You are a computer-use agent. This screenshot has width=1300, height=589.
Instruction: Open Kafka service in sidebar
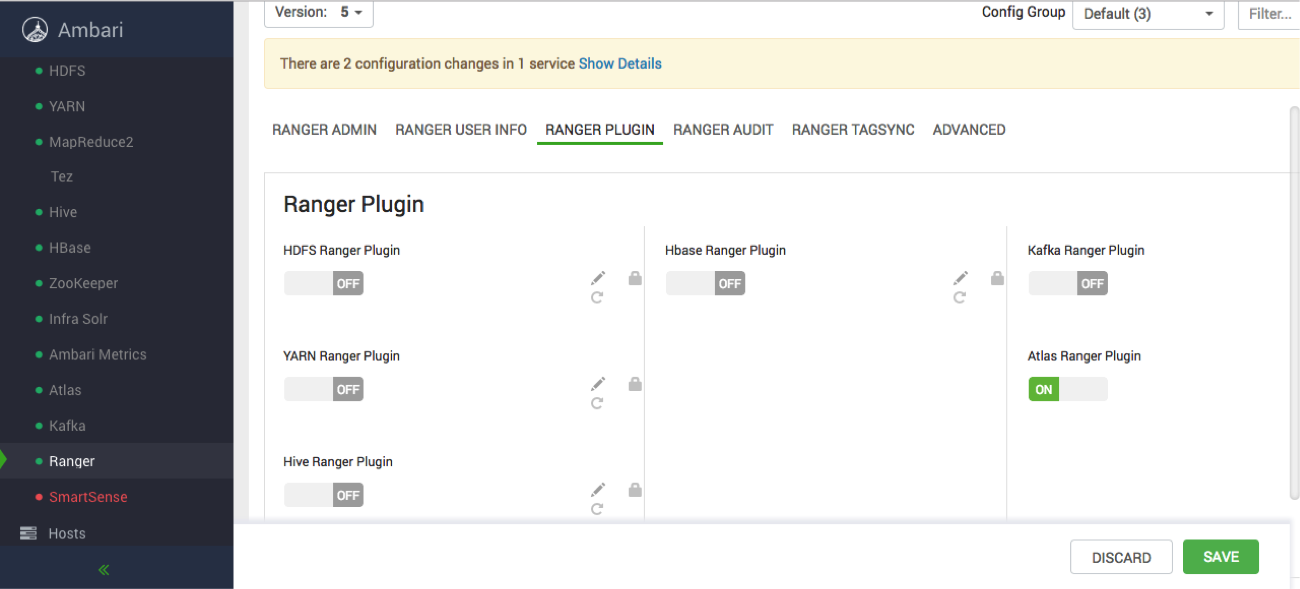click(x=67, y=425)
